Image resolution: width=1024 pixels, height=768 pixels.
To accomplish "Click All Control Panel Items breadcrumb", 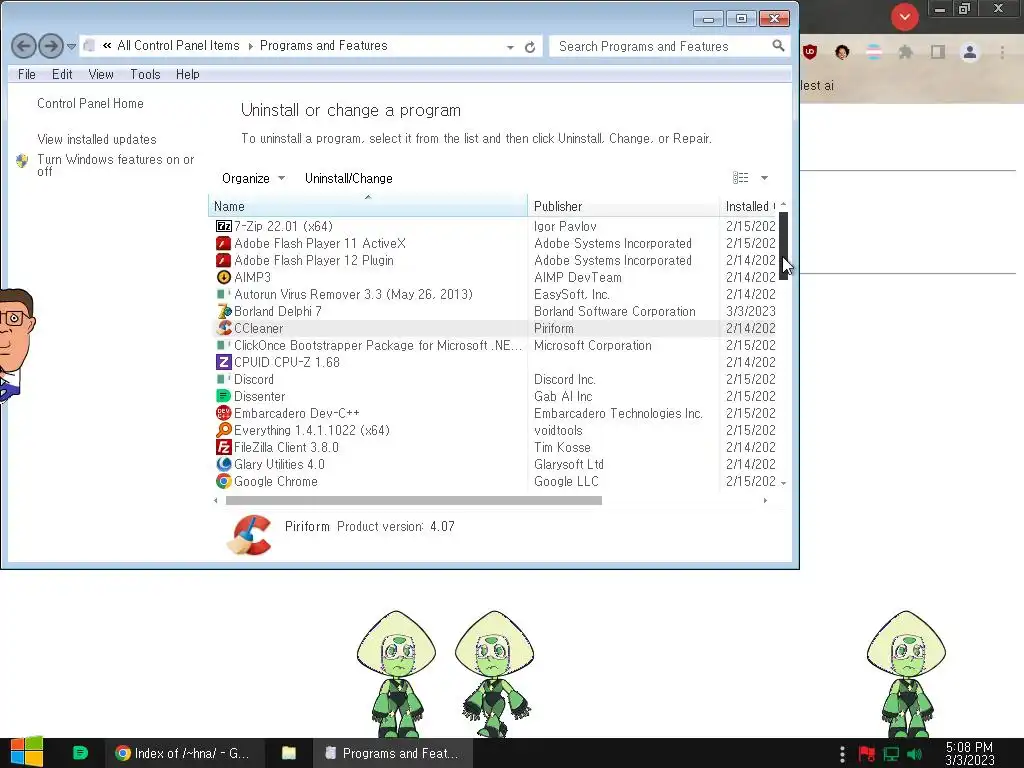I will click(178, 46).
